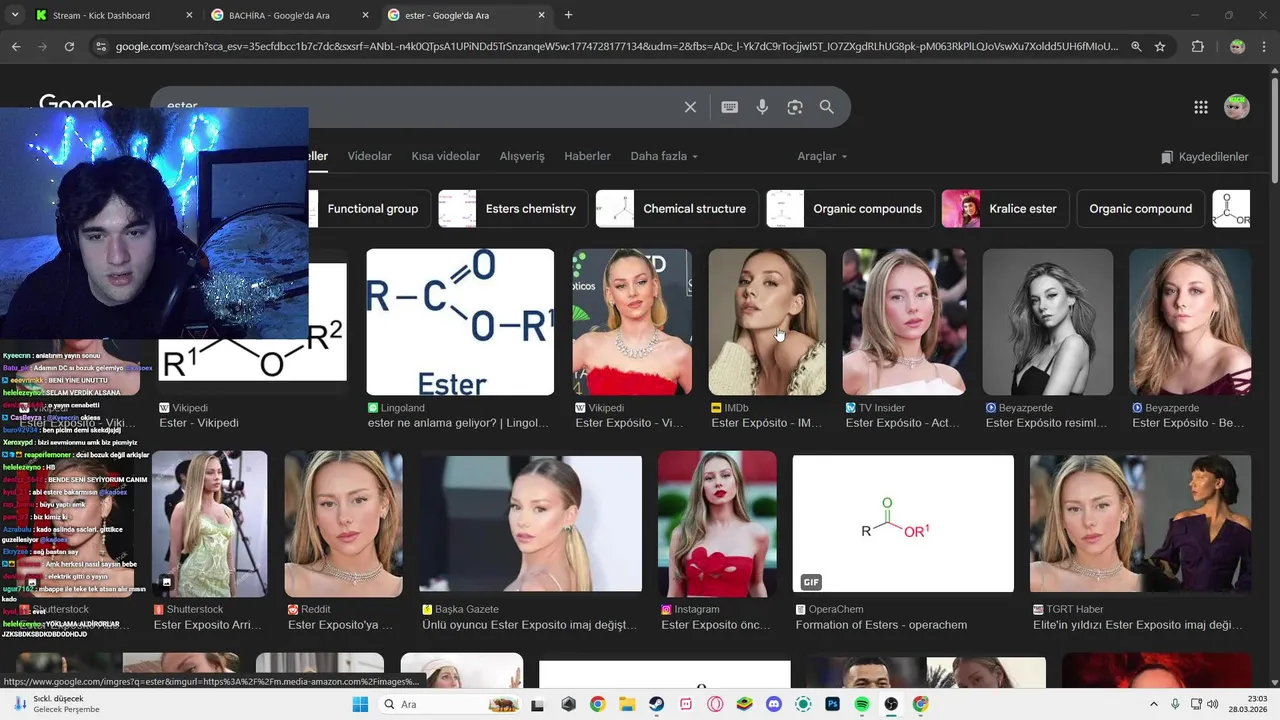Switch to the Stream - Kick Dashboard tab
This screenshot has width=1280, height=720.
[x=113, y=15]
